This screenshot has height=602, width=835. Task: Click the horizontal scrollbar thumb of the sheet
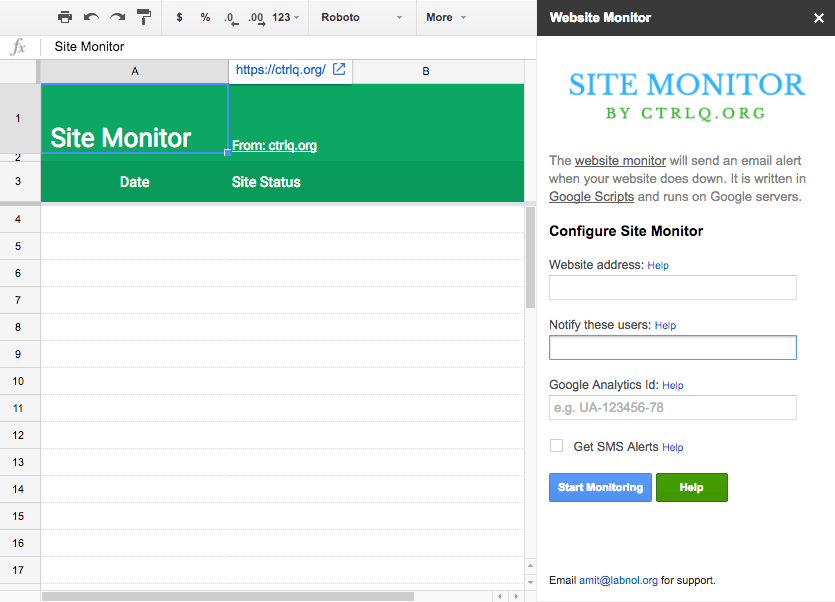[228, 596]
